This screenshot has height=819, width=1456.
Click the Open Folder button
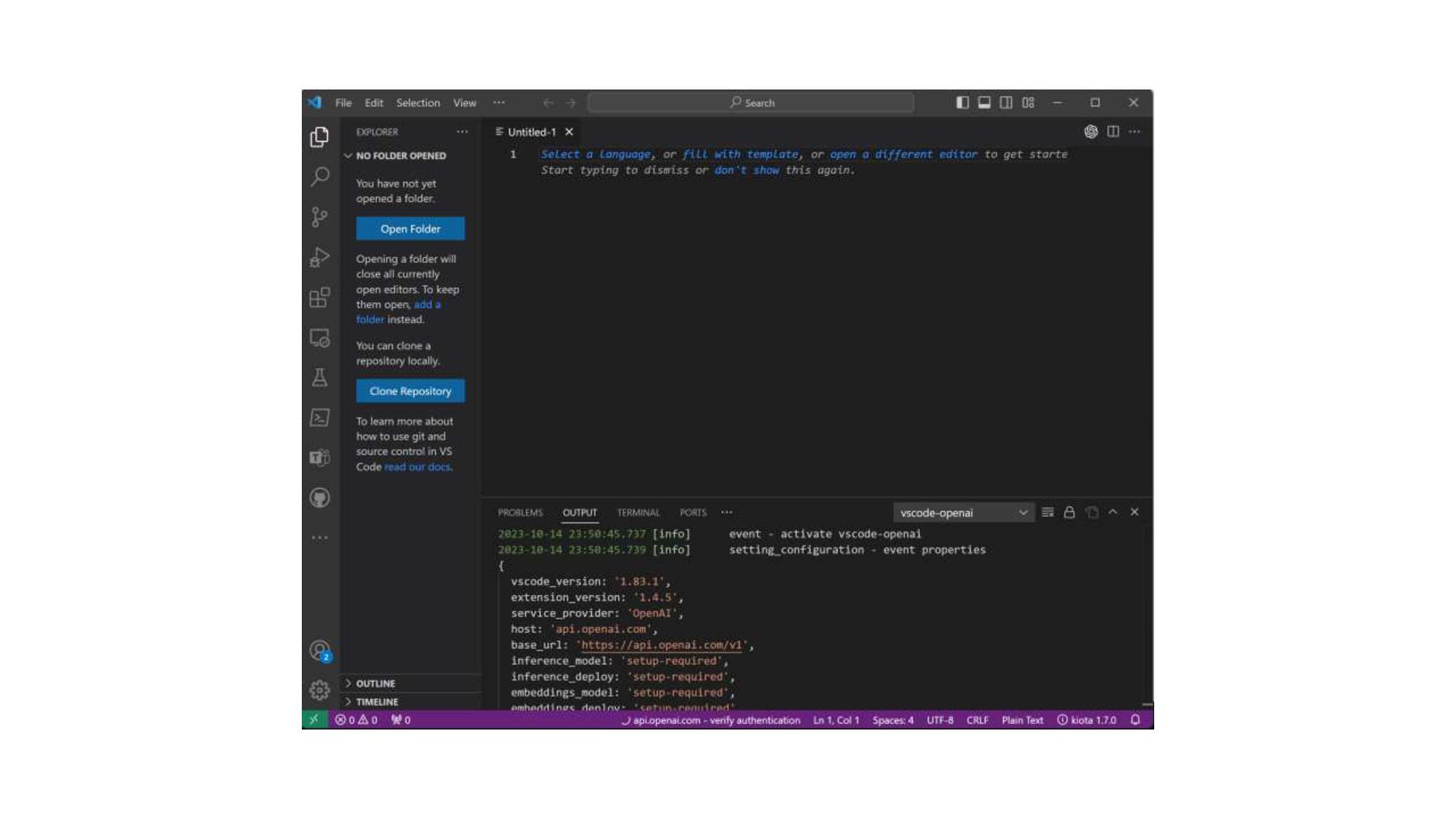click(x=410, y=229)
